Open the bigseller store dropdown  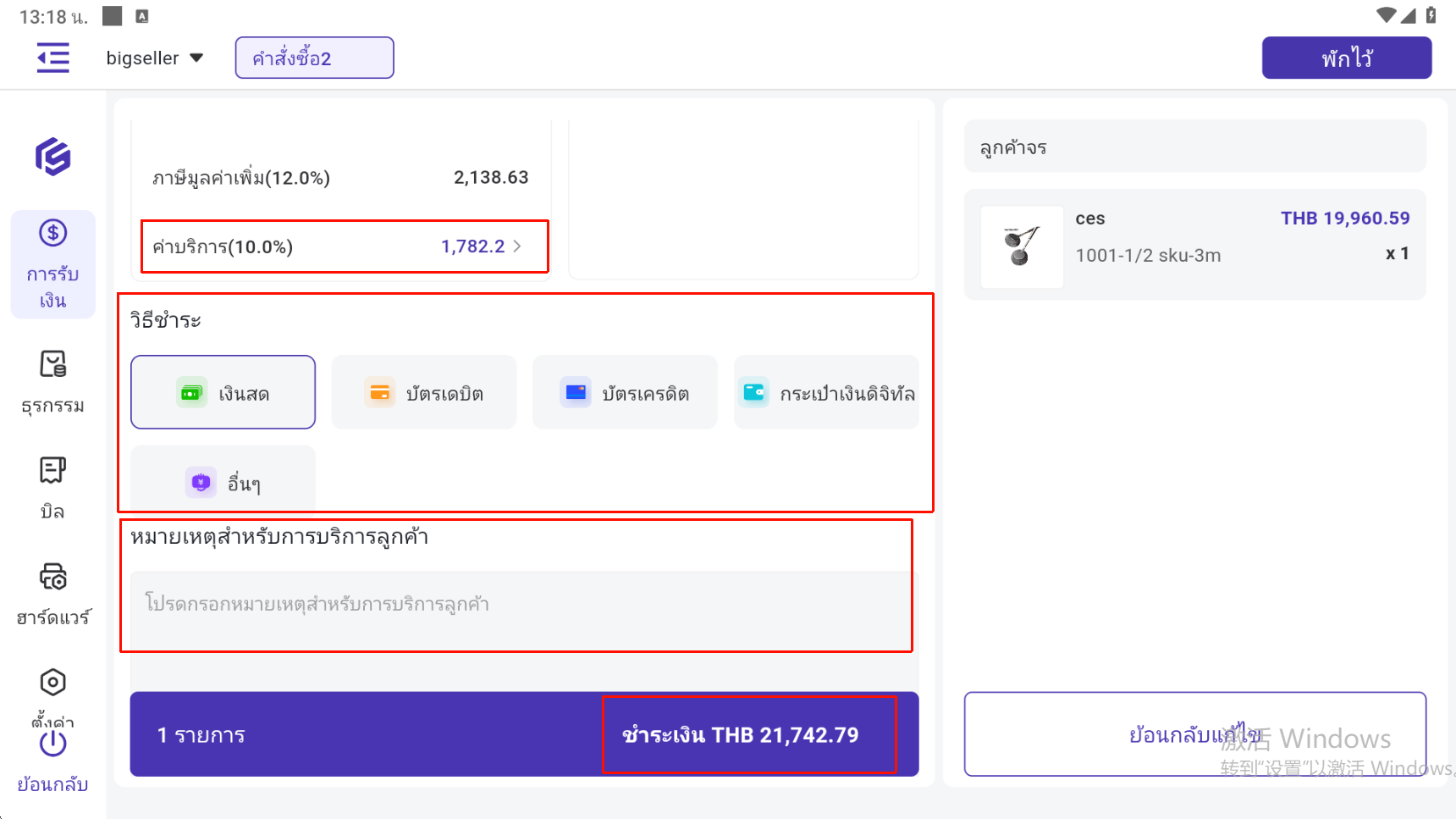point(155,58)
